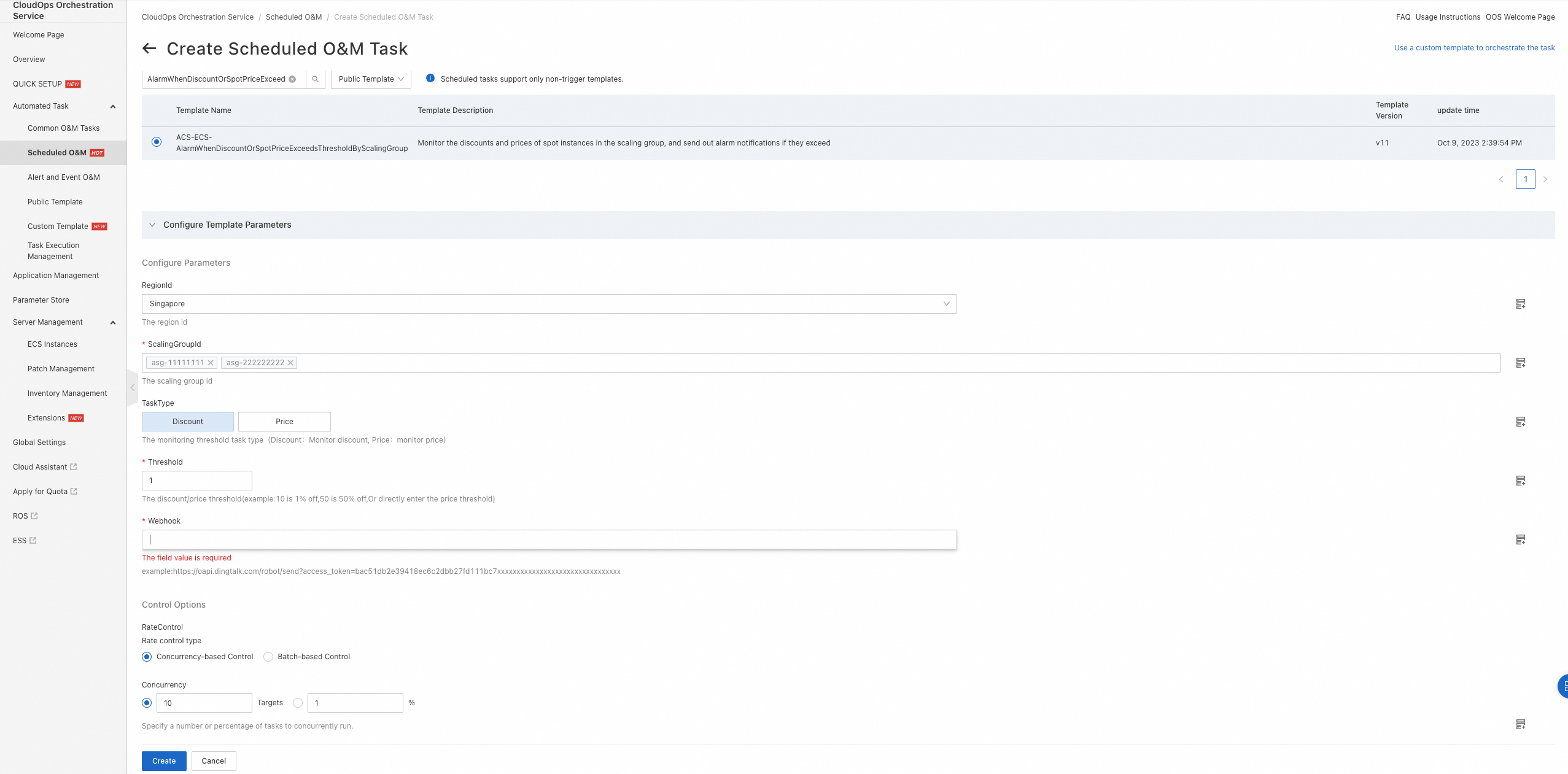1568x774 pixels.
Task: Open OOS Welcome Page link
Action: 1520,17
